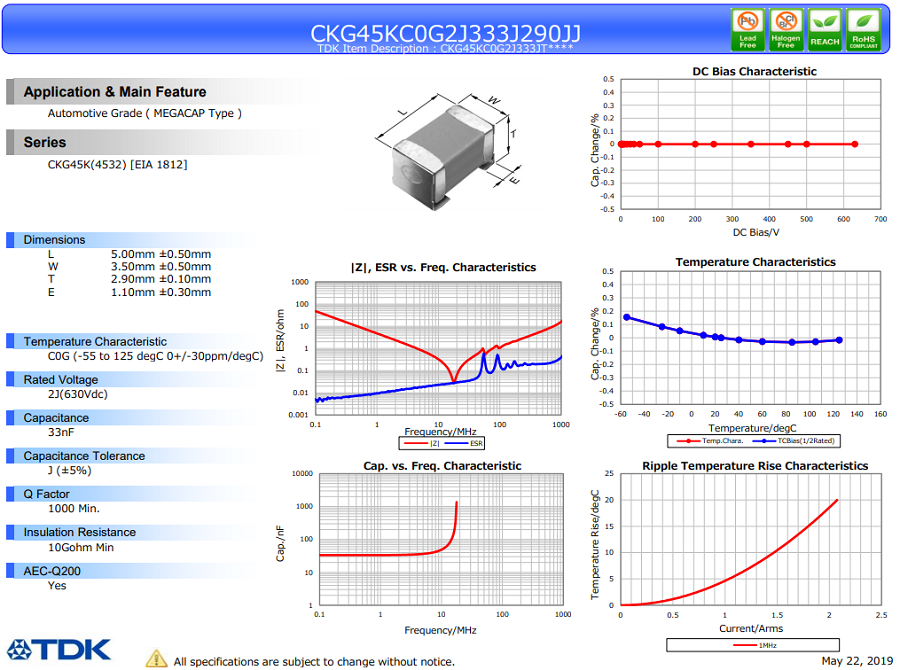The height and width of the screenshot is (670, 900).
Task: Select the 10Gohm Min value
Action: click(80, 548)
